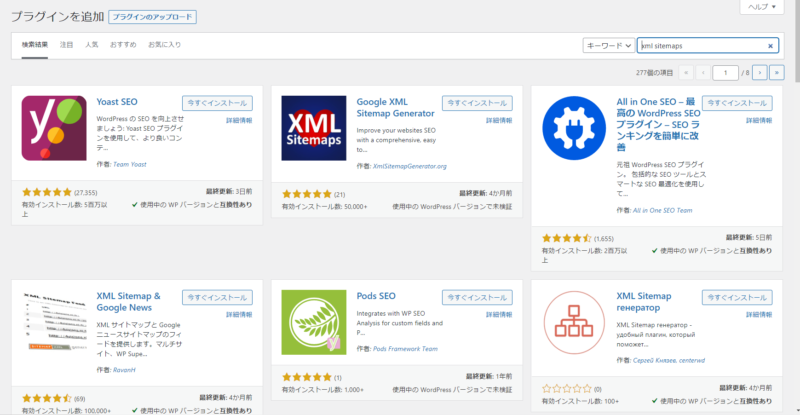The height and width of the screenshot is (415, 800).
Task: Open author link Pods Framework Team
Action: click(x=405, y=349)
